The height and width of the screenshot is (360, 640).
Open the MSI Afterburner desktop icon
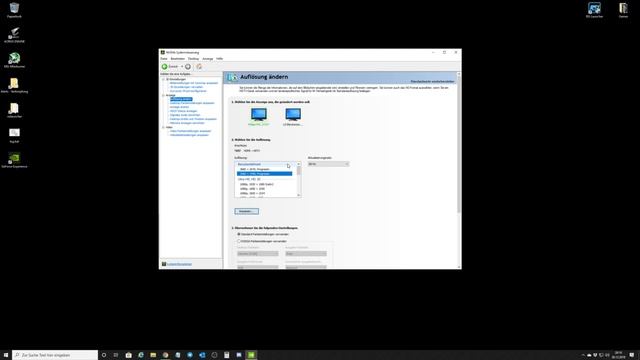pos(14,60)
